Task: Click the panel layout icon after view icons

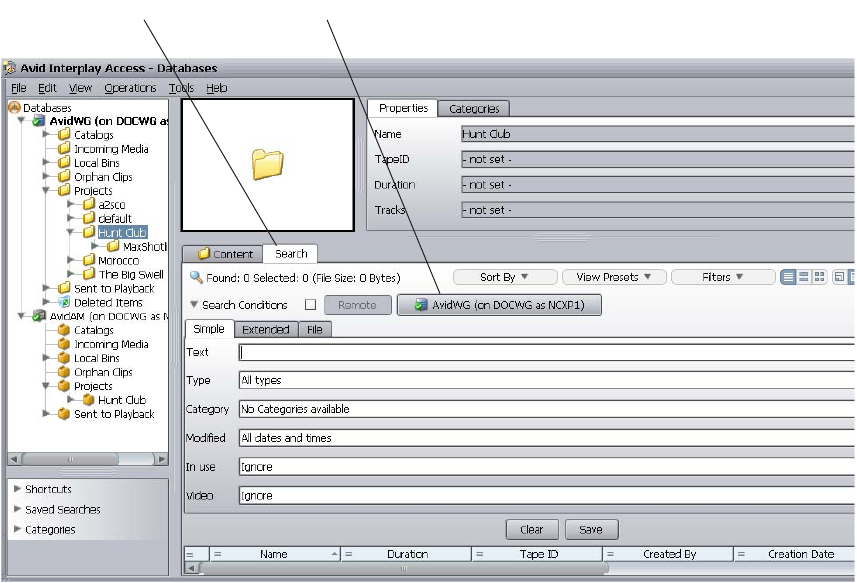Action: (x=839, y=277)
